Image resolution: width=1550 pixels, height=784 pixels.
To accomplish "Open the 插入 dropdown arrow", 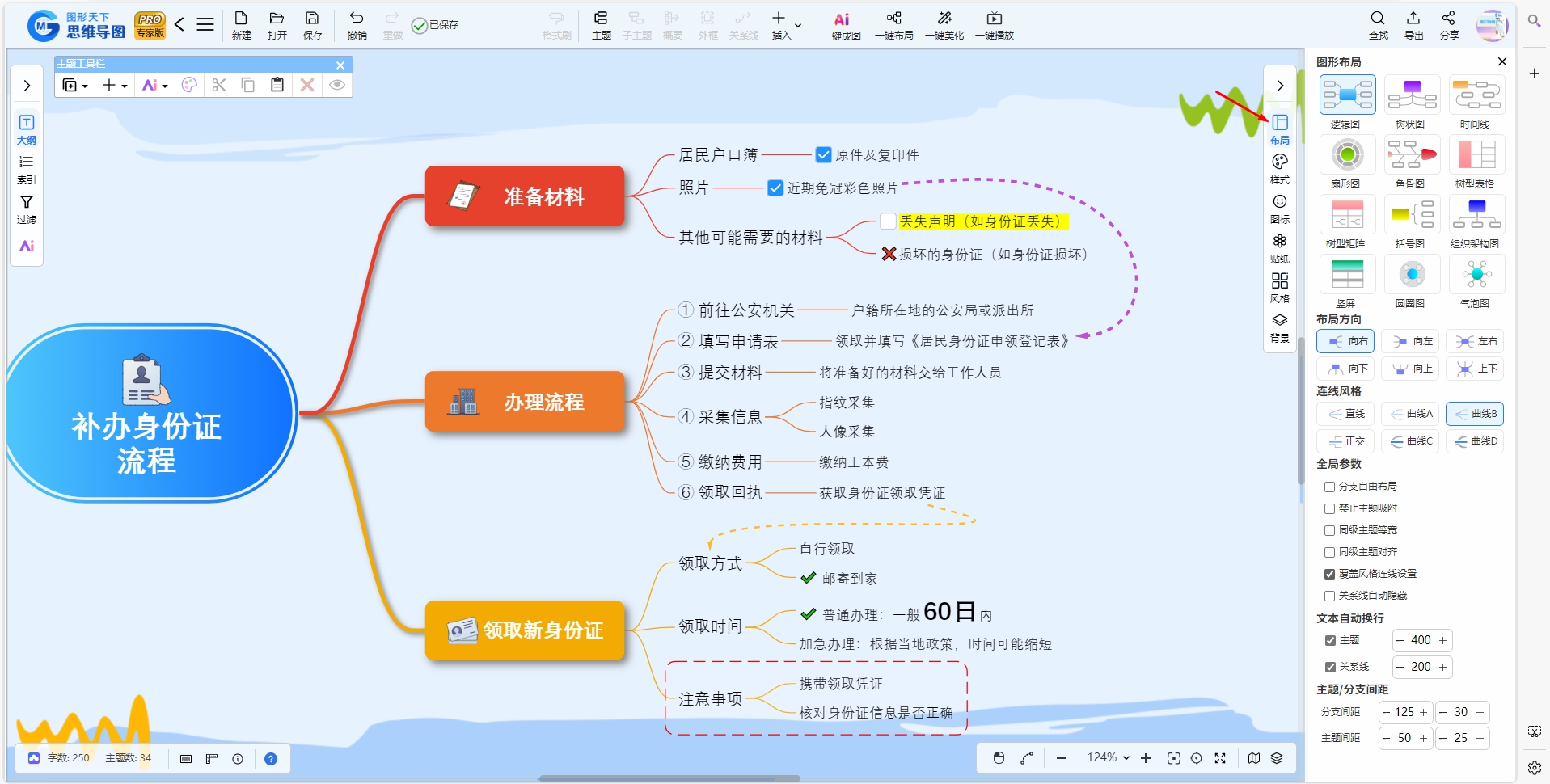I will click(x=798, y=25).
